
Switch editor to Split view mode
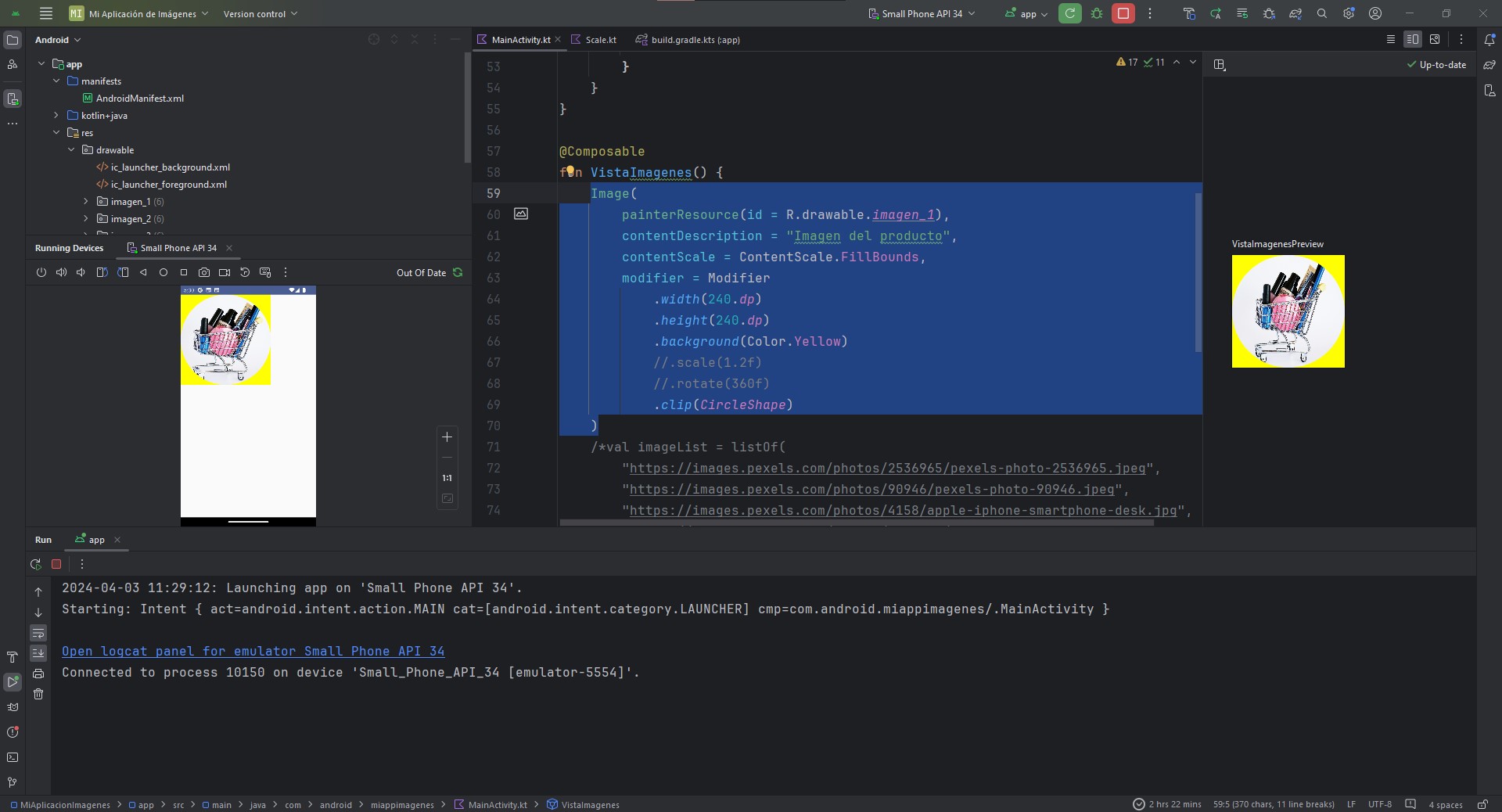pos(1412,39)
